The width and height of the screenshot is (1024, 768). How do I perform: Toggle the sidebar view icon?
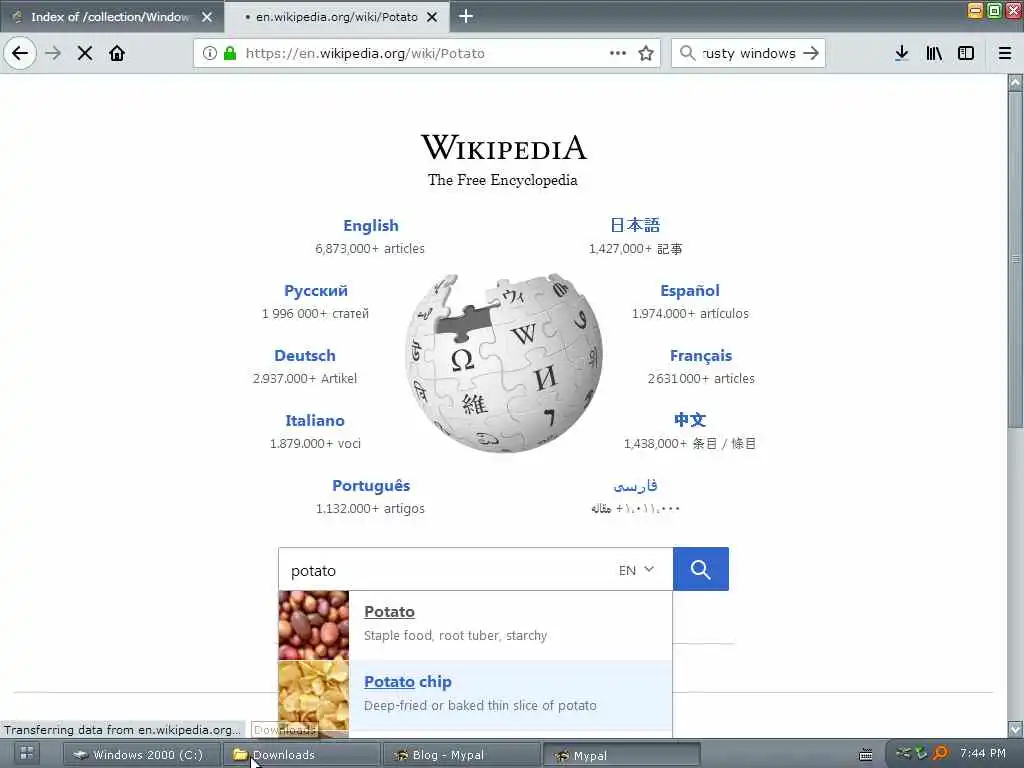pyautogui.click(x=966, y=53)
